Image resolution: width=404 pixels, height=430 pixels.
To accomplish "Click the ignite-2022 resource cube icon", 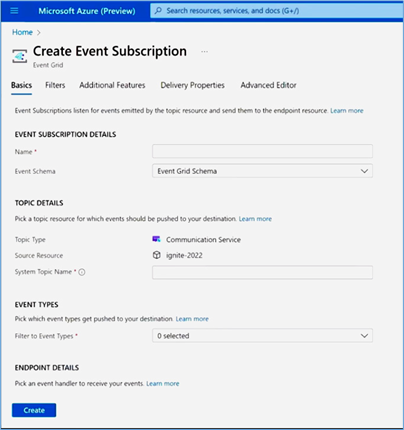I will (x=156, y=255).
